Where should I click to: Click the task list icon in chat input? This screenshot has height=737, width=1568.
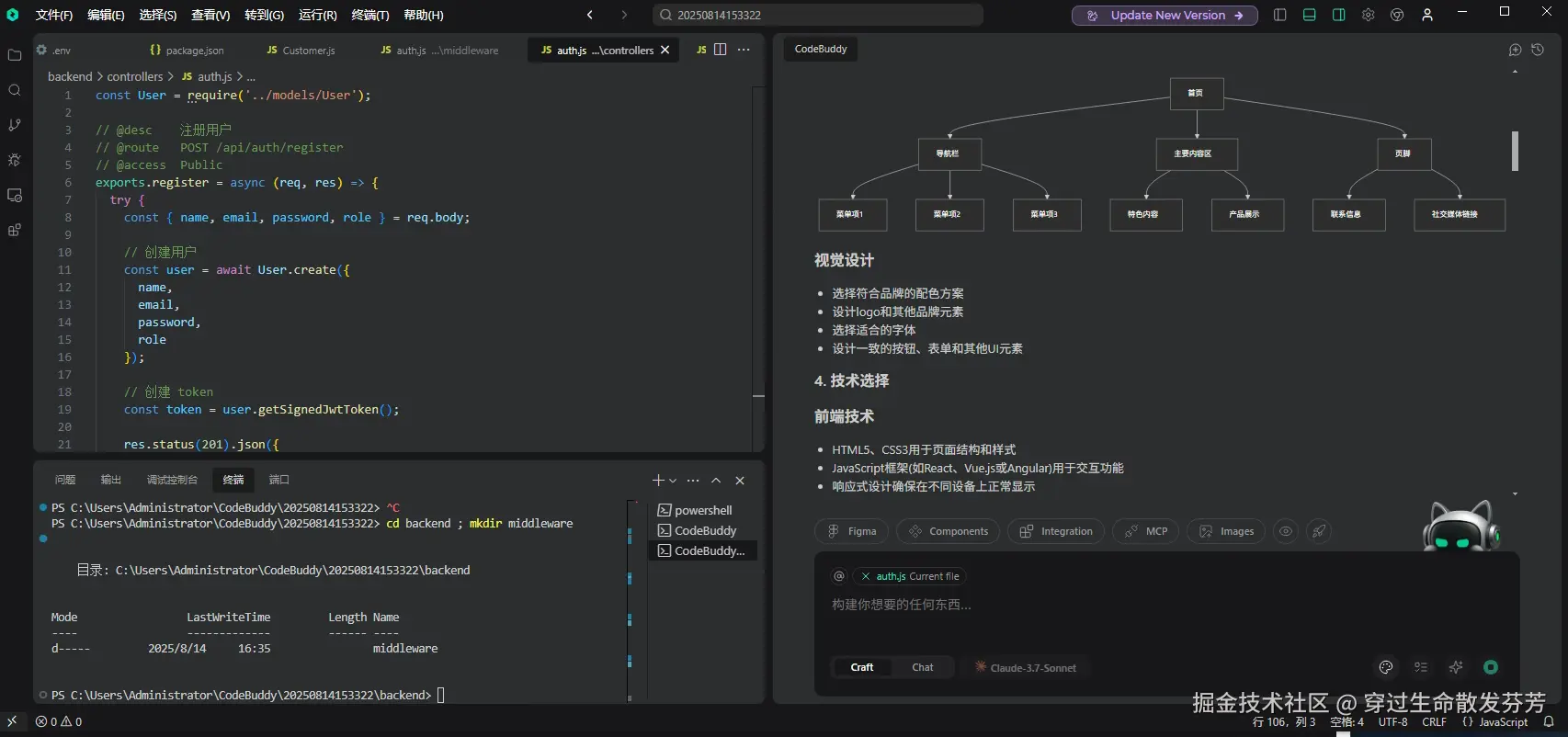[x=1421, y=667]
